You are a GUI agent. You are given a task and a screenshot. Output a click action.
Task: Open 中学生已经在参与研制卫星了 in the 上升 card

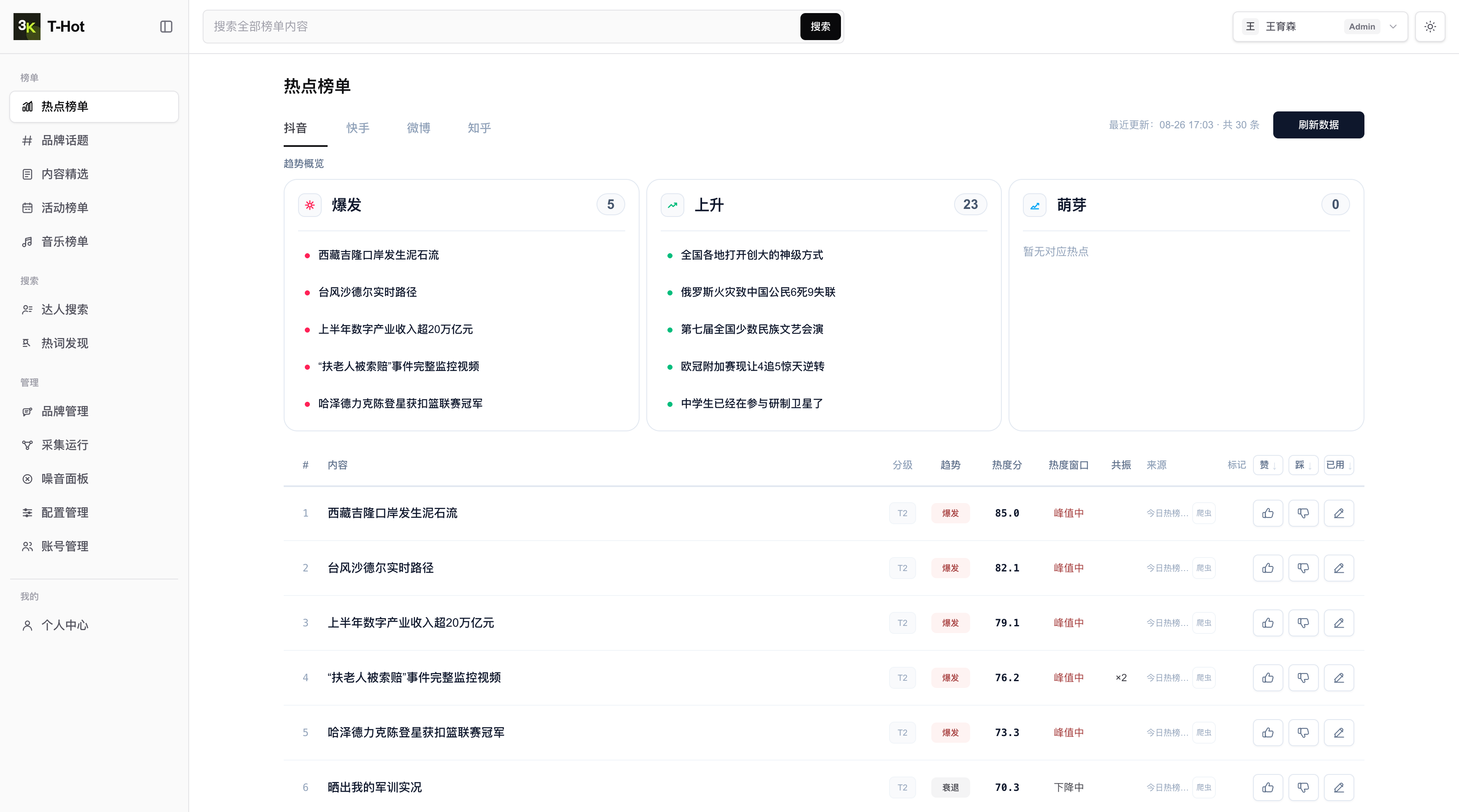tap(751, 403)
